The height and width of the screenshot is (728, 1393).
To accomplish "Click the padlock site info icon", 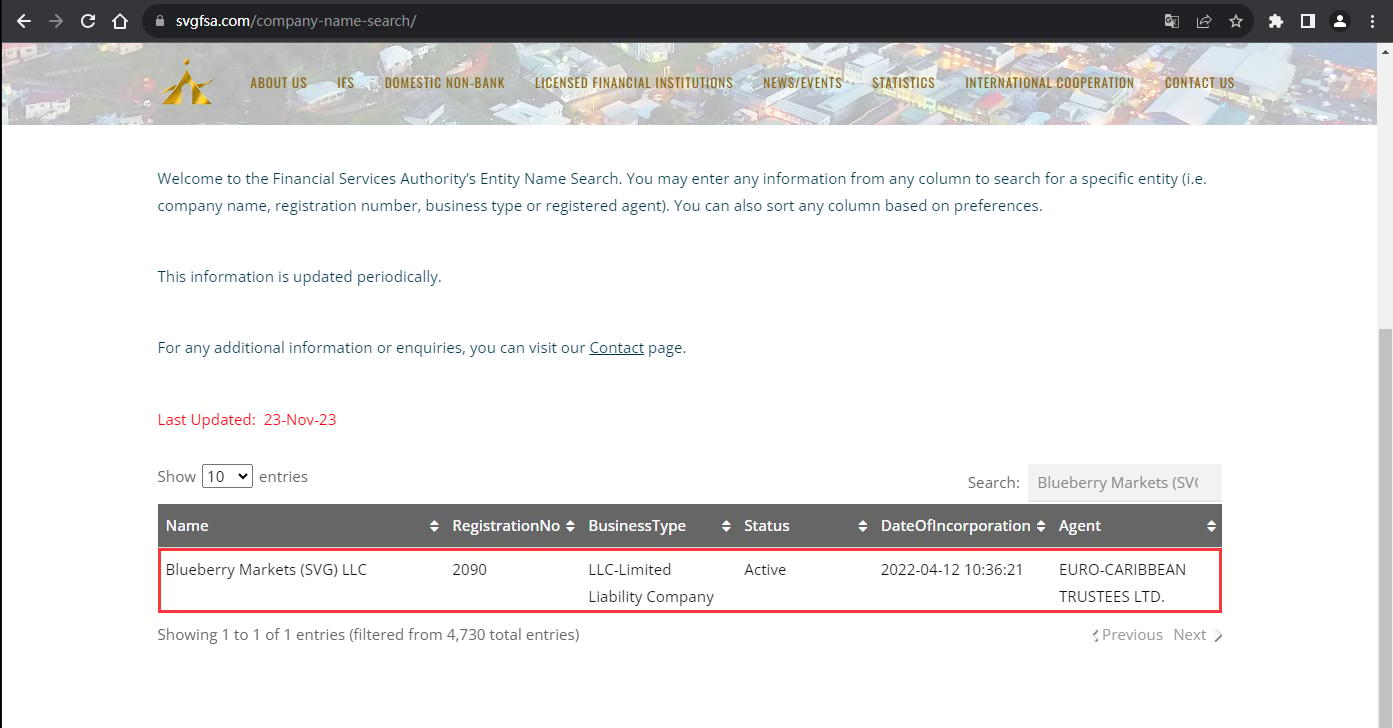I will tap(160, 21).
